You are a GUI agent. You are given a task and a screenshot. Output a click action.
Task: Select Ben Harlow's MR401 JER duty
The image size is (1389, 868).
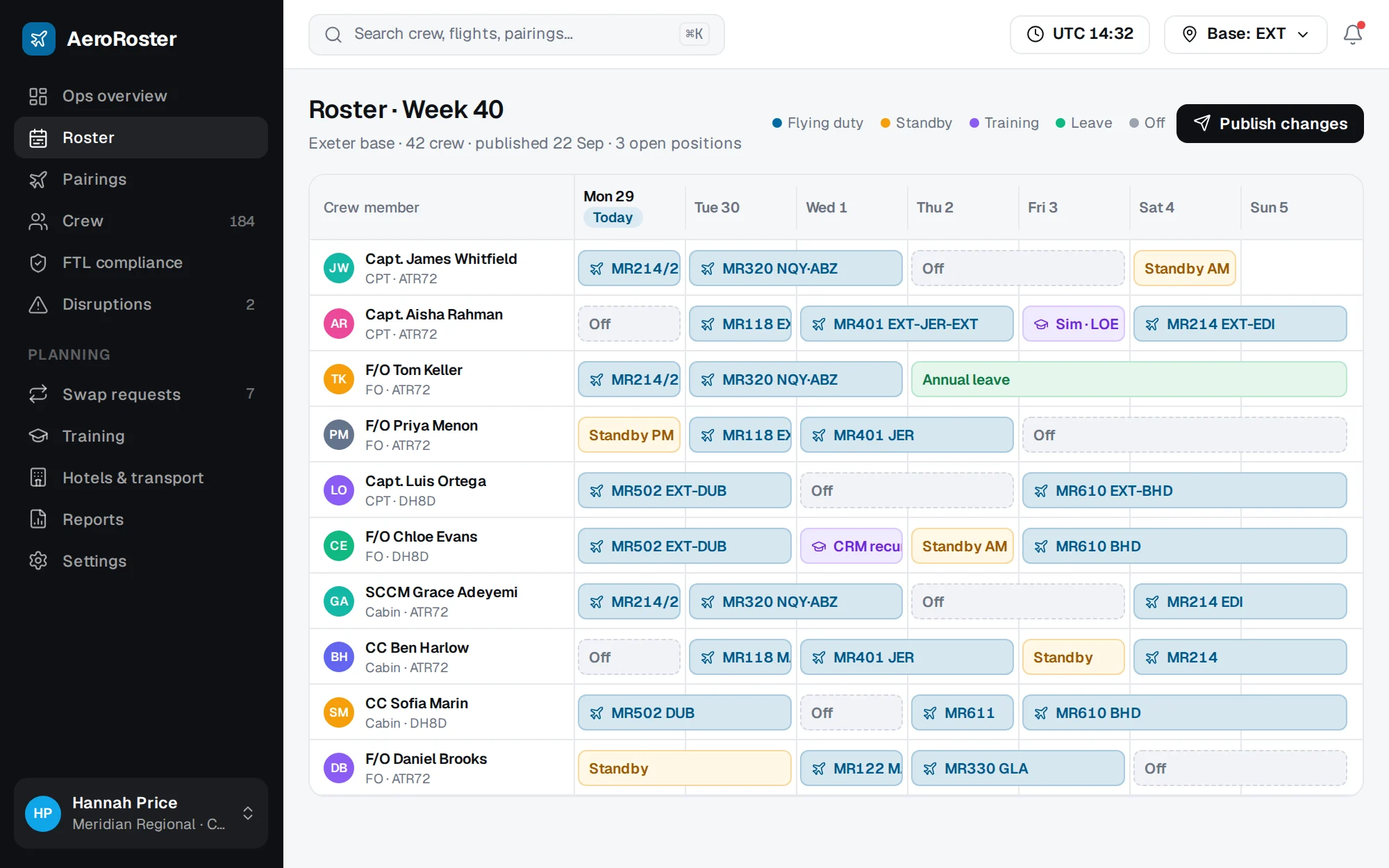pyautogui.click(x=906, y=657)
